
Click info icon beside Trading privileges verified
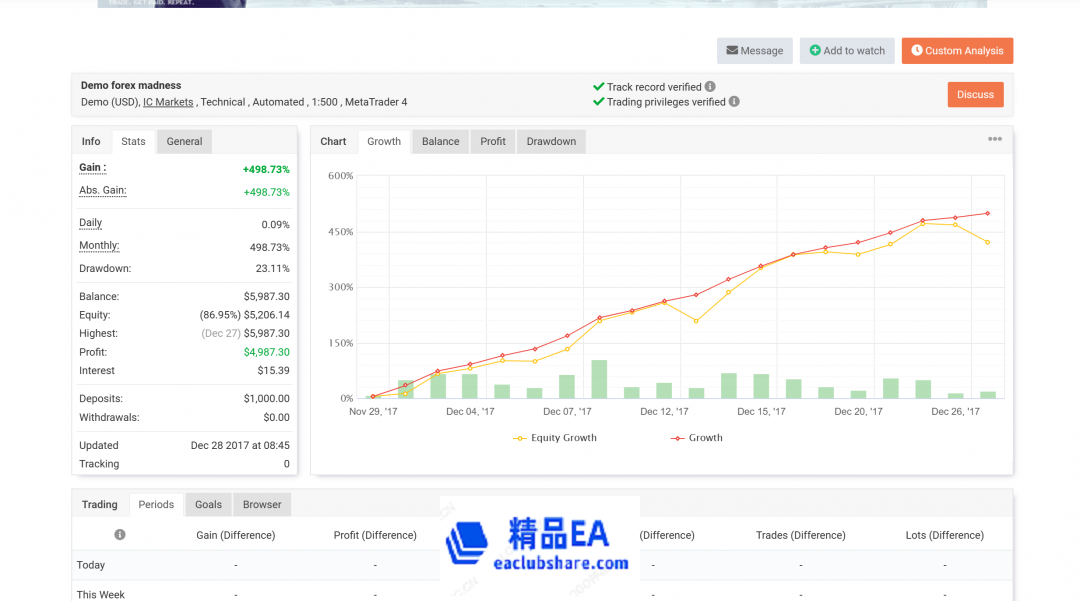[734, 102]
